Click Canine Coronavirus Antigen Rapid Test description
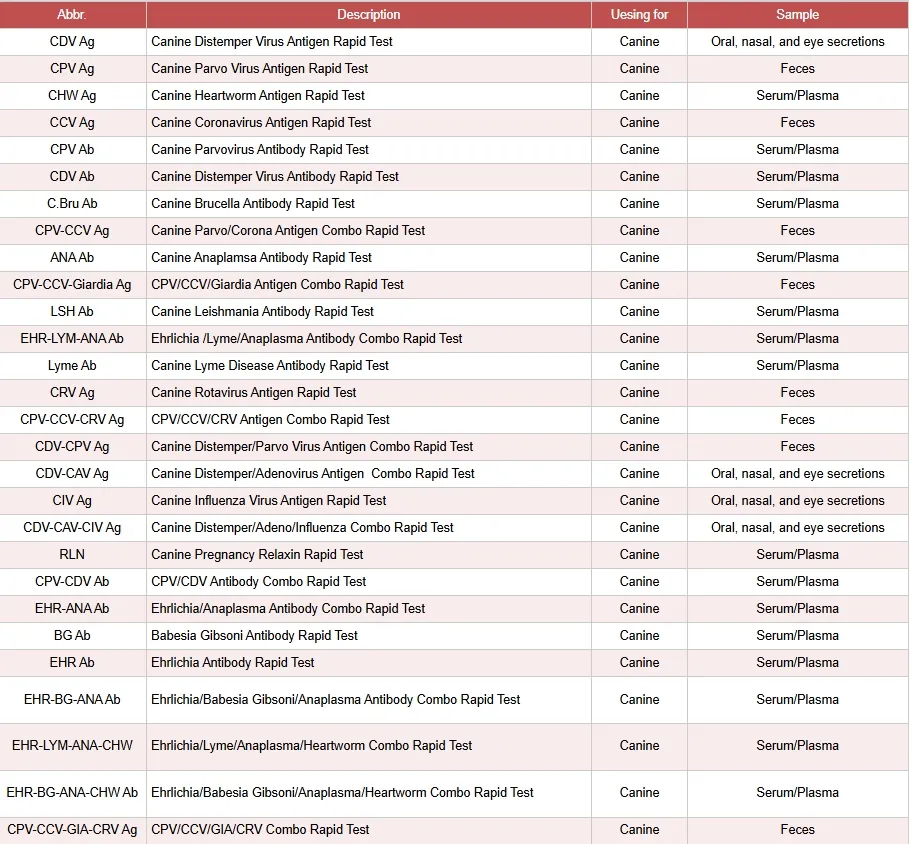 [261, 123]
